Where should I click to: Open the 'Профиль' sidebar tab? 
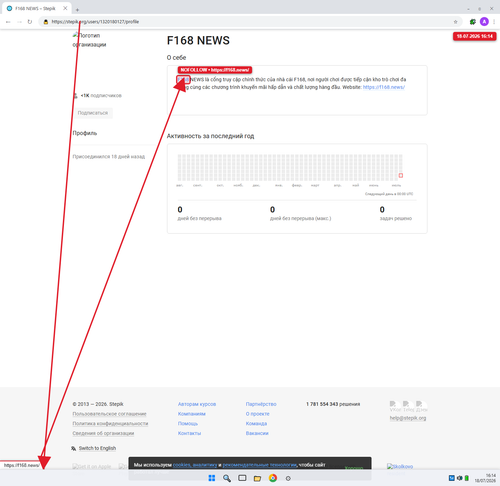(85, 133)
